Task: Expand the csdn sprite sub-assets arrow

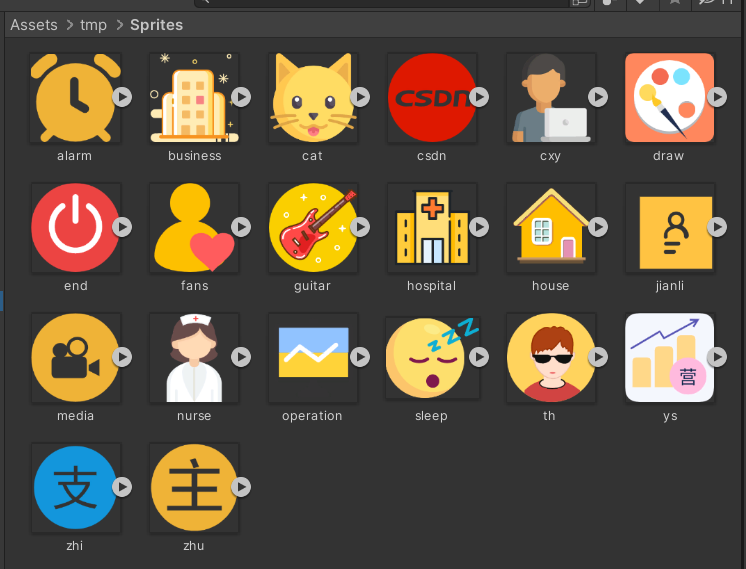Action: coord(479,97)
